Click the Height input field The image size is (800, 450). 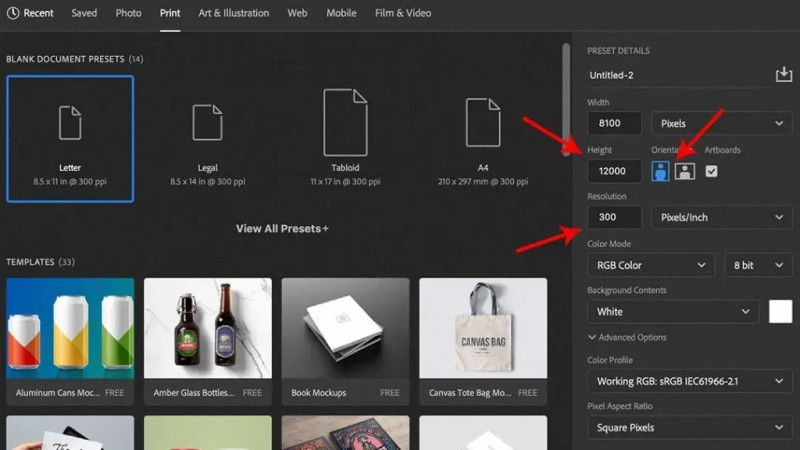pos(614,171)
